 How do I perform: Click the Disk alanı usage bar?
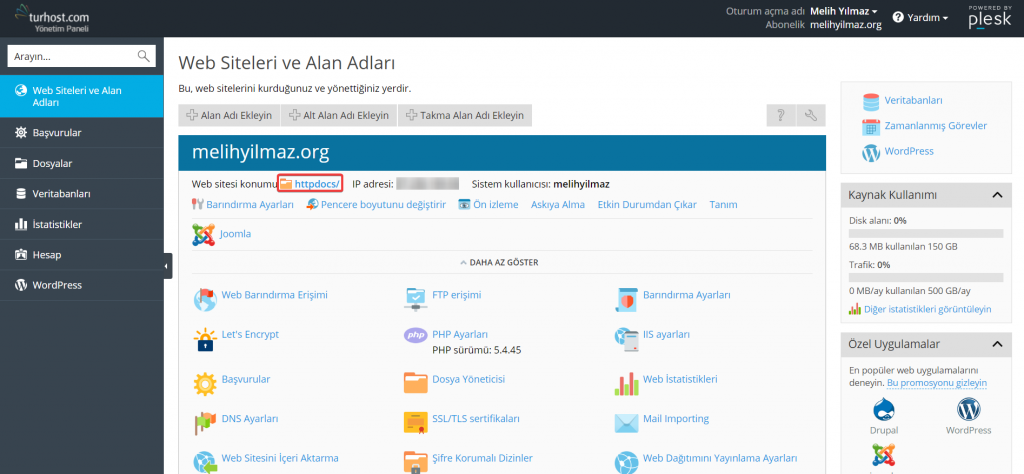(926, 233)
